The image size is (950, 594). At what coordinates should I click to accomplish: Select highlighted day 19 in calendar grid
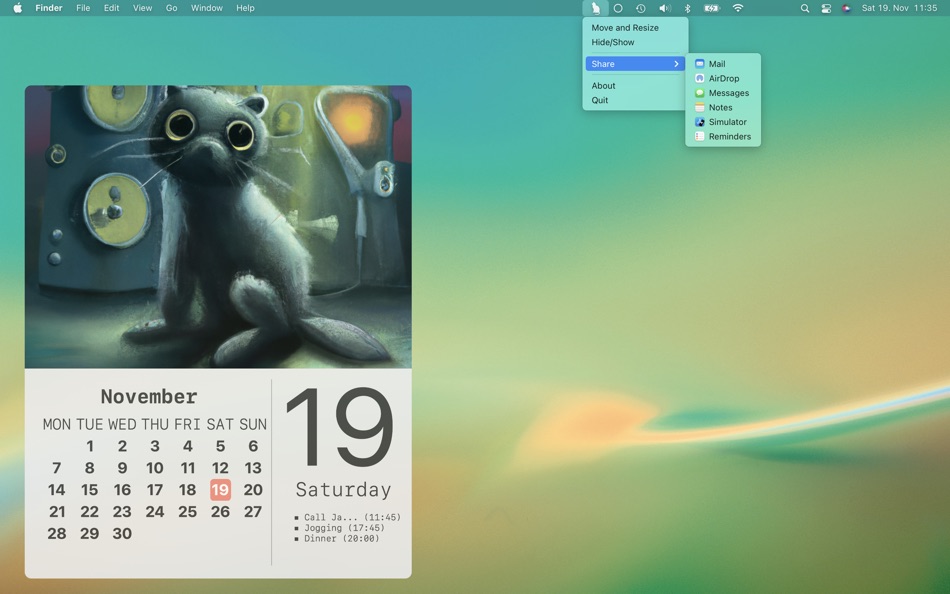pyautogui.click(x=220, y=490)
